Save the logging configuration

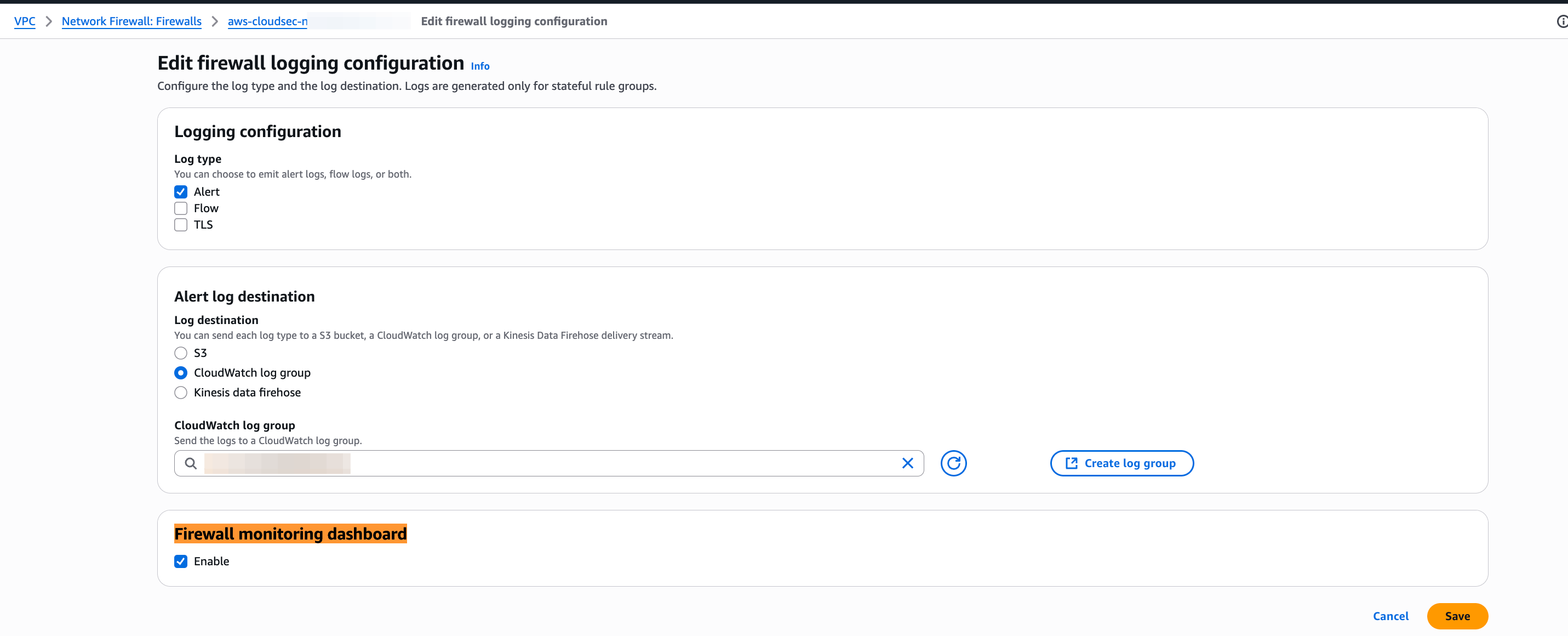tap(1457, 616)
